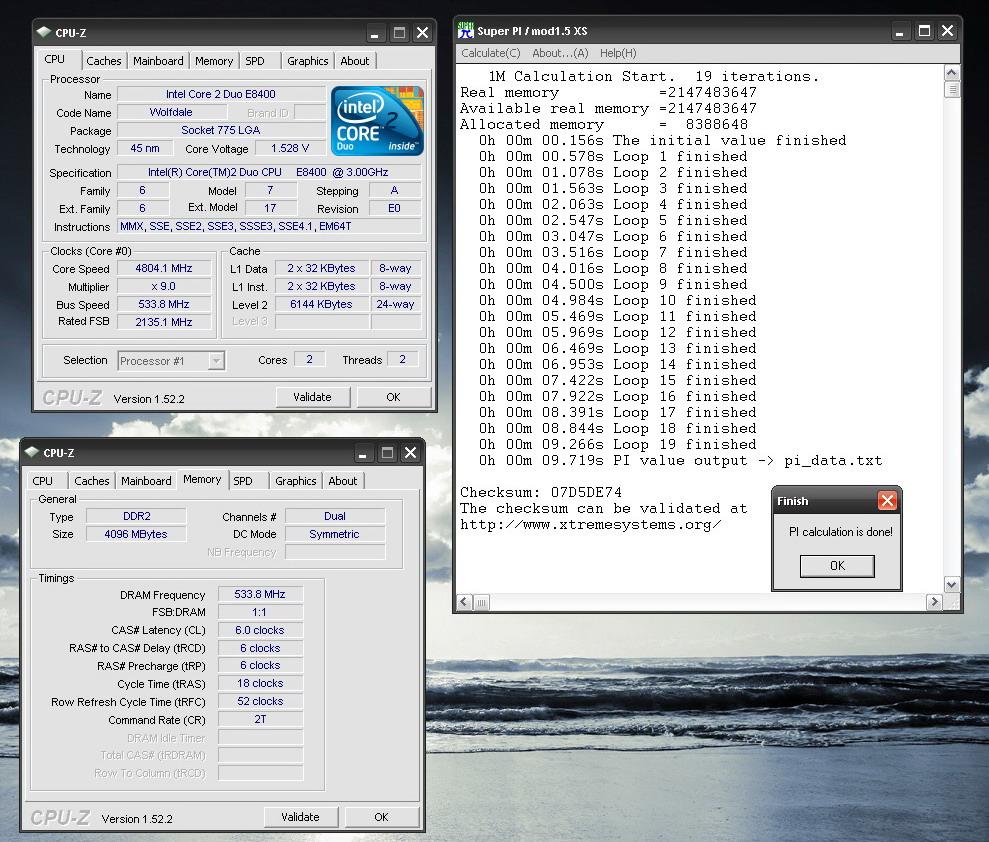Switch to Graphics tab in top CPU-Z window
Screen dimensions: 989x842
coord(307,61)
